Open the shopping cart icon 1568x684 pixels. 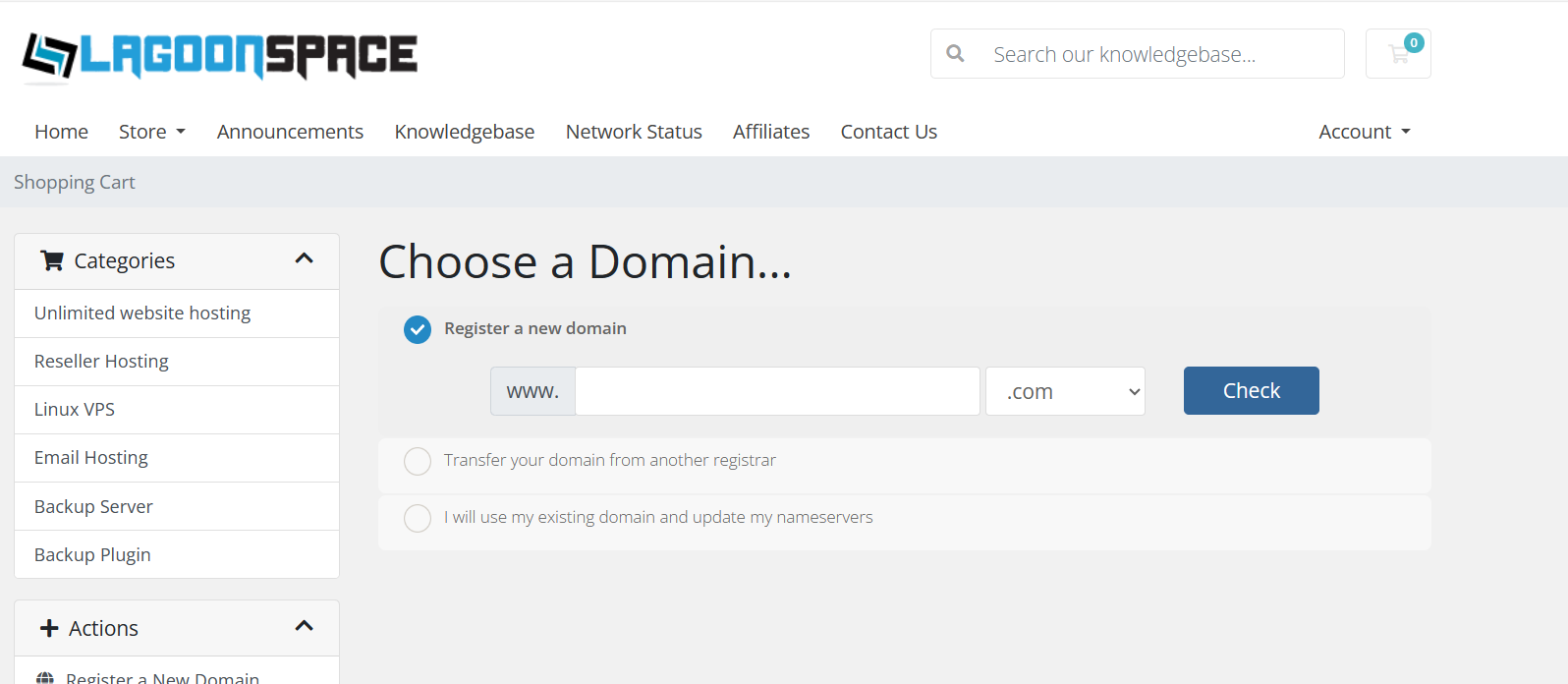[x=1398, y=54]
